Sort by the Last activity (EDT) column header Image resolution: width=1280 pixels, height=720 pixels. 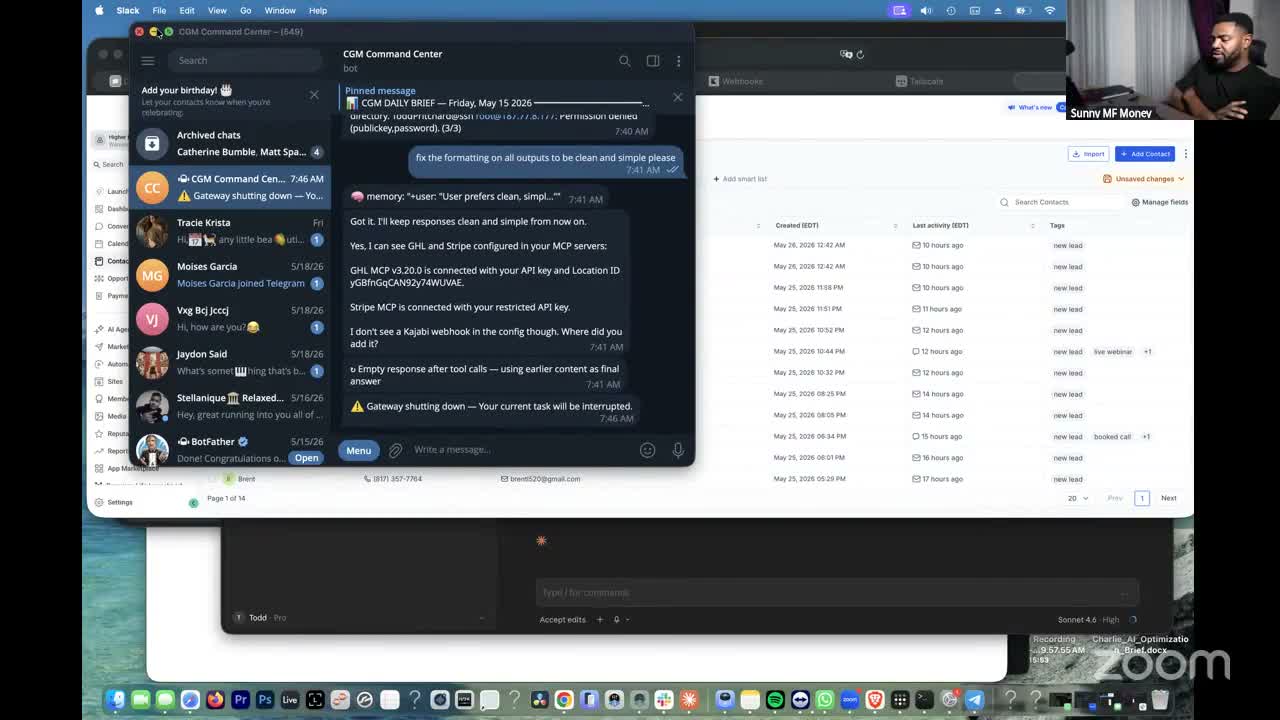(x=940, y=225)
